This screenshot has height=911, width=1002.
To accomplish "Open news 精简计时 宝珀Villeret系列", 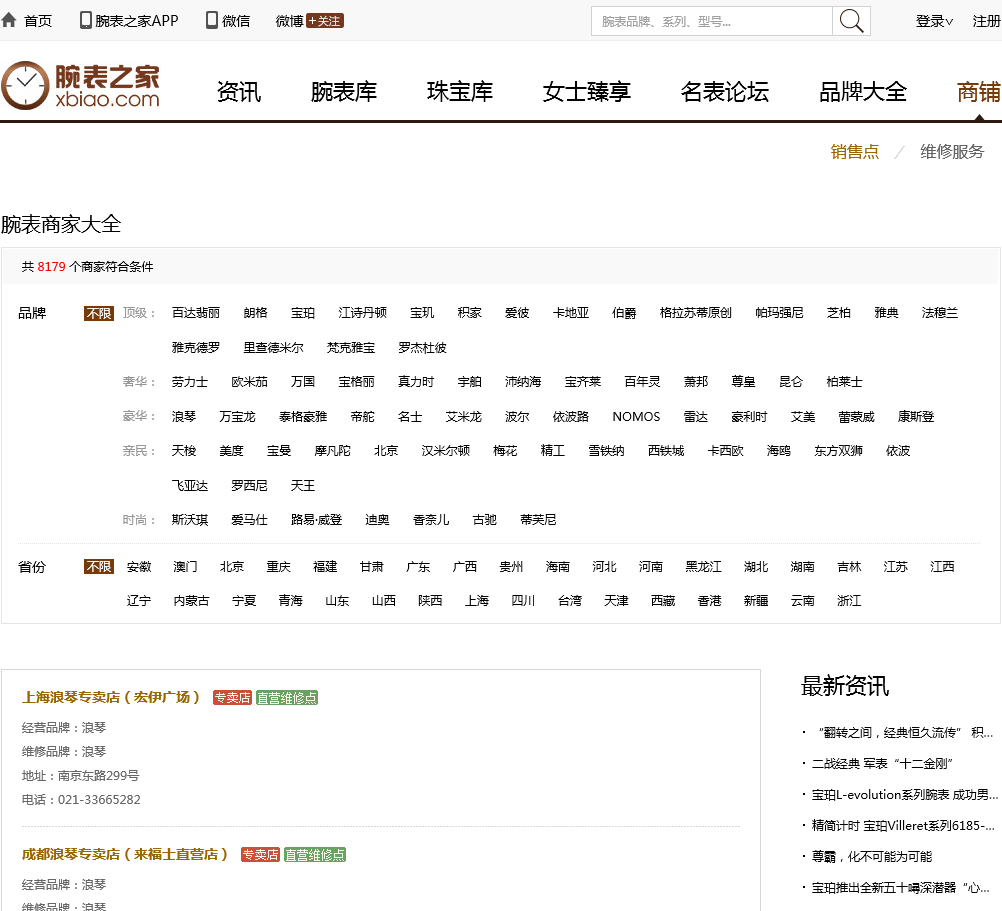I will click(903, 825).
